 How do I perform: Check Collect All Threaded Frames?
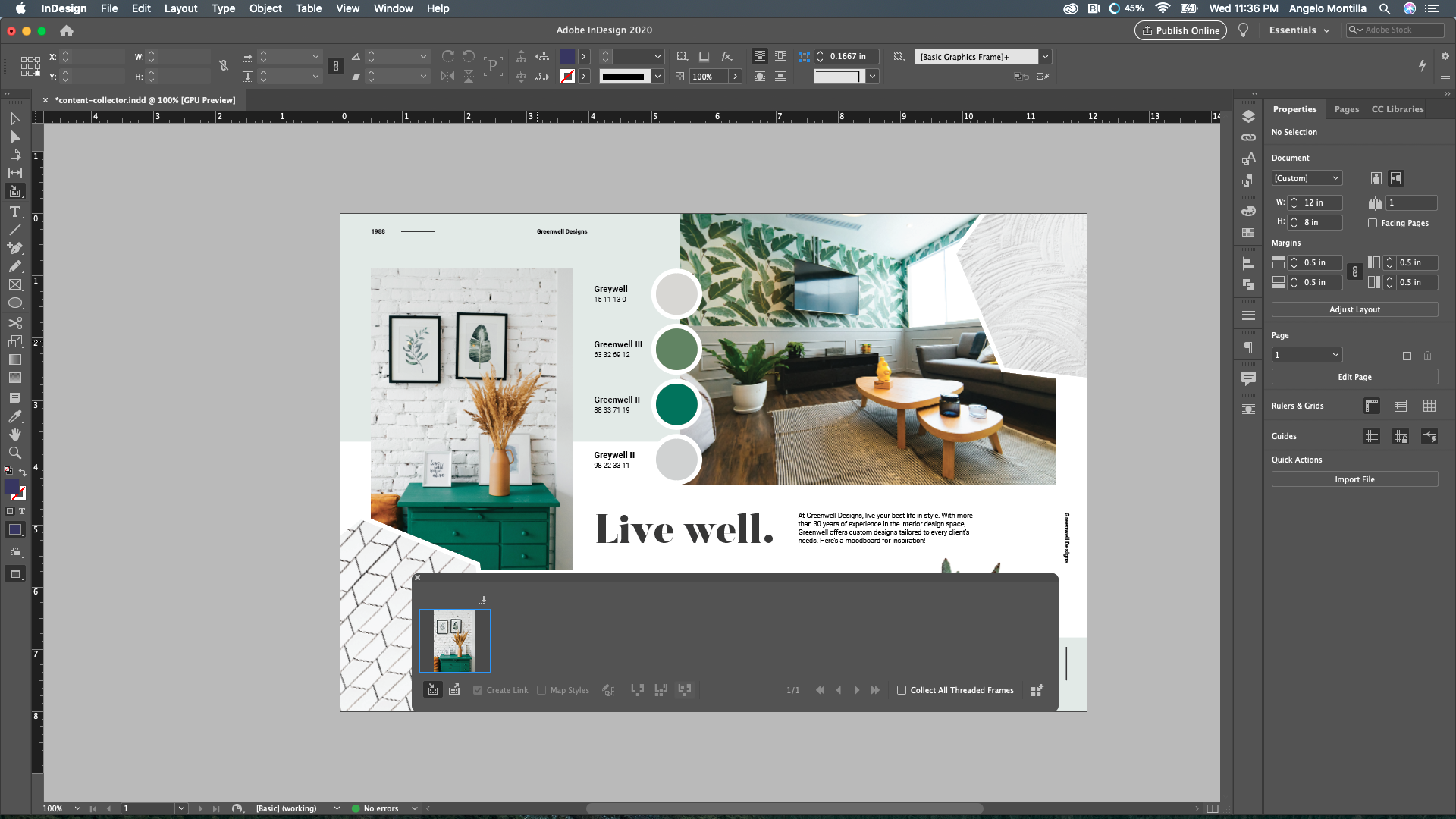[x=902, y=690]
